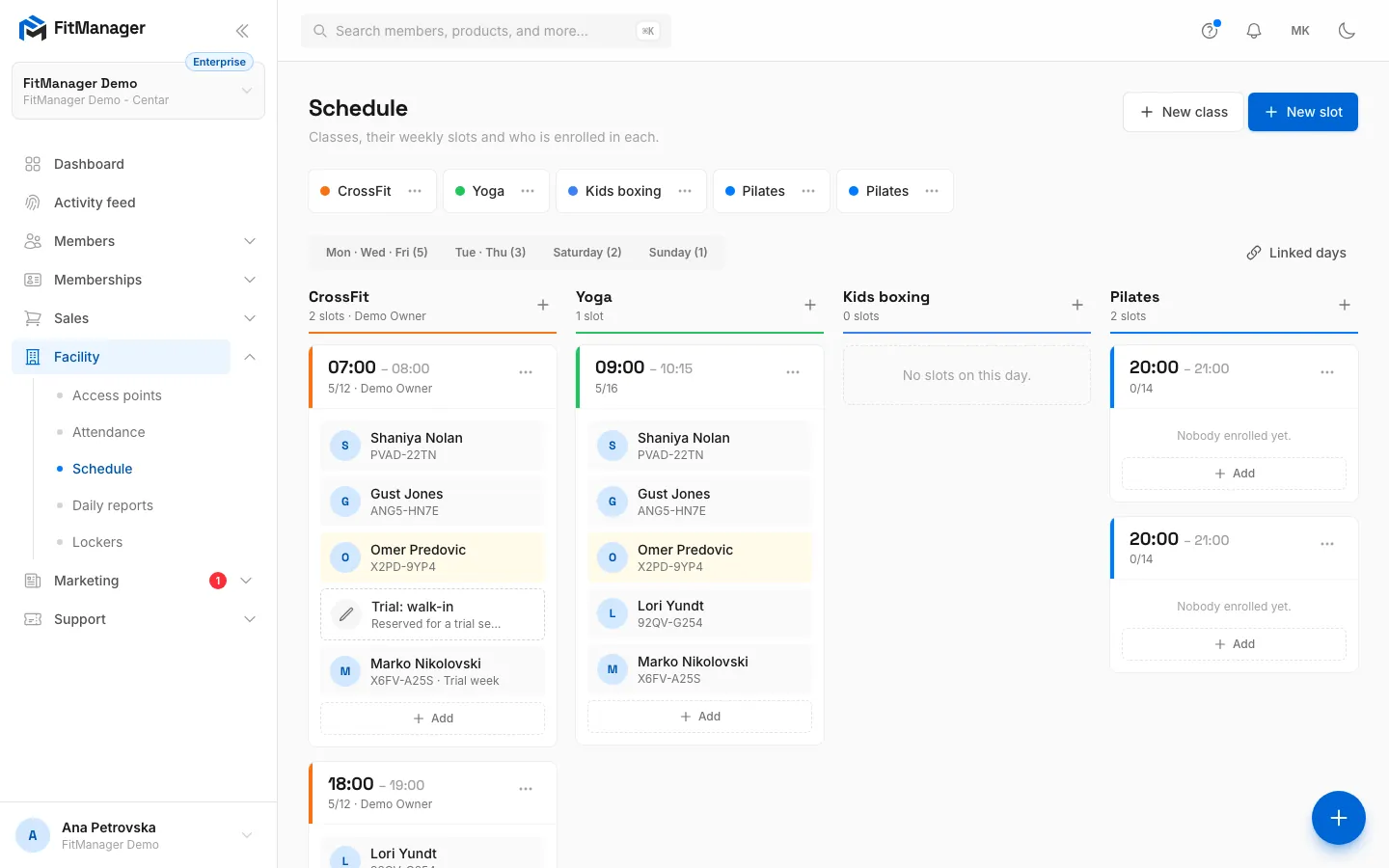The image size is (1389, 868).
Task: Click Add in the 07:00 CrossFit slot
Action: tap(432, 719)
